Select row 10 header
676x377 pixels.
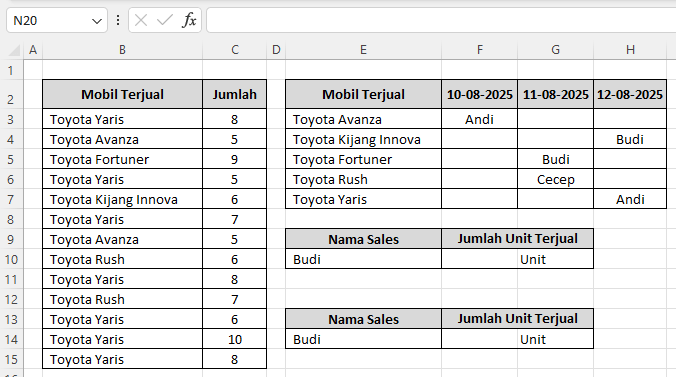coord(11,259)
